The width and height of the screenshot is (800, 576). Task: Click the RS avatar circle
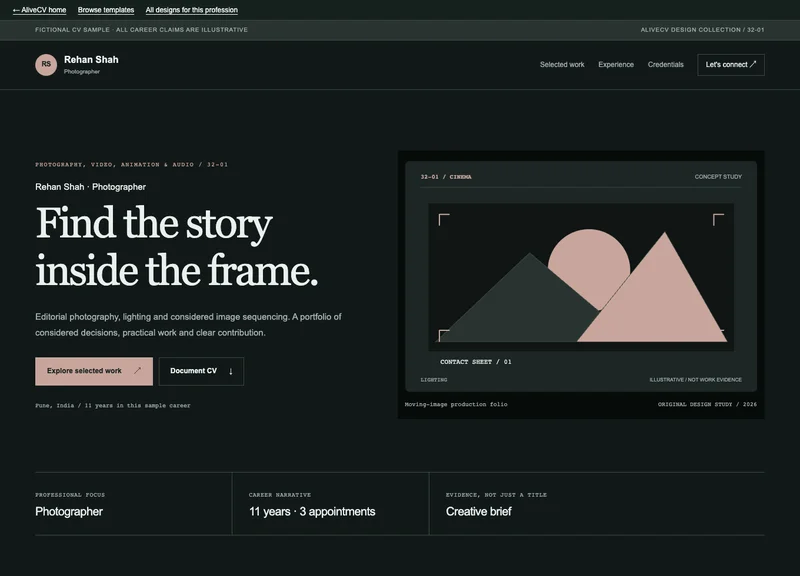click(46, 65)
